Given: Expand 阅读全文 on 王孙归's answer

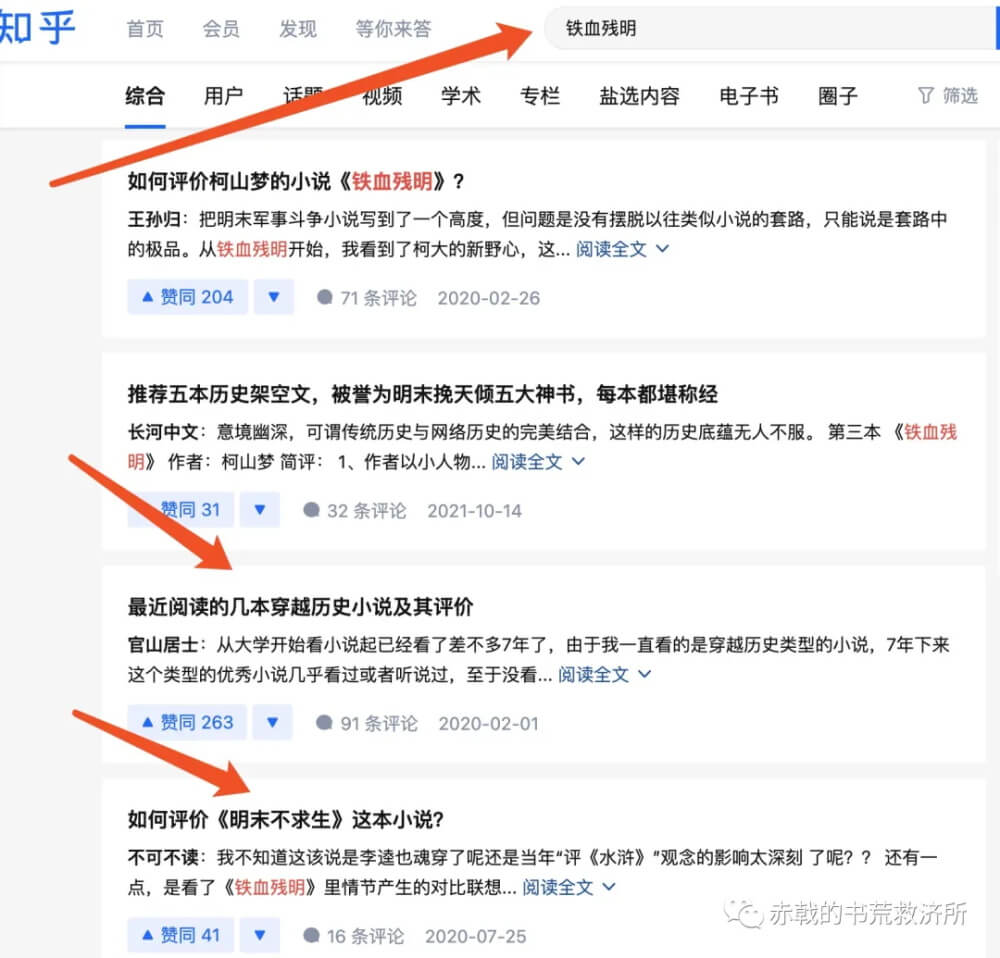Looking at the screenshot, I should point(622,249).
